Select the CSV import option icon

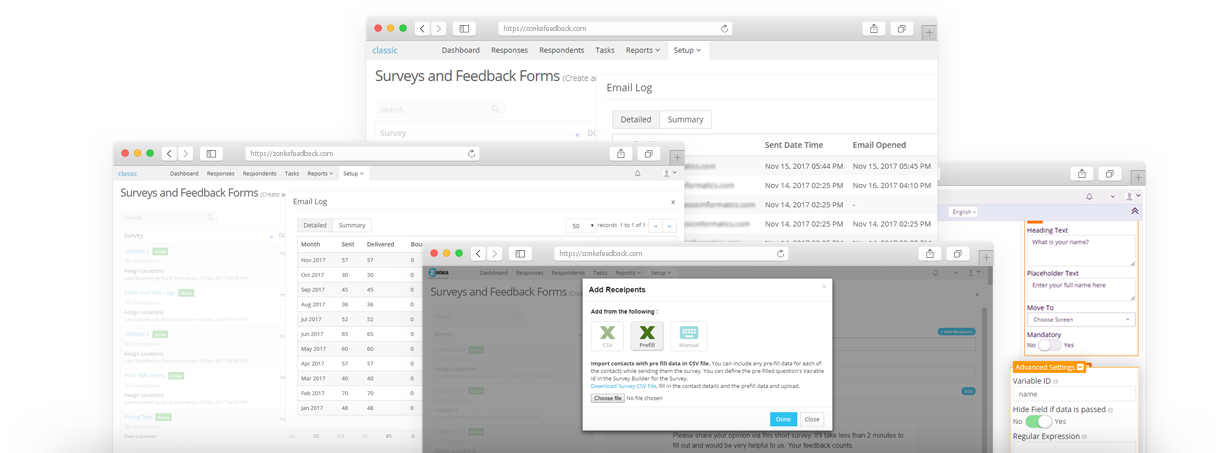[x=607, y=336]
